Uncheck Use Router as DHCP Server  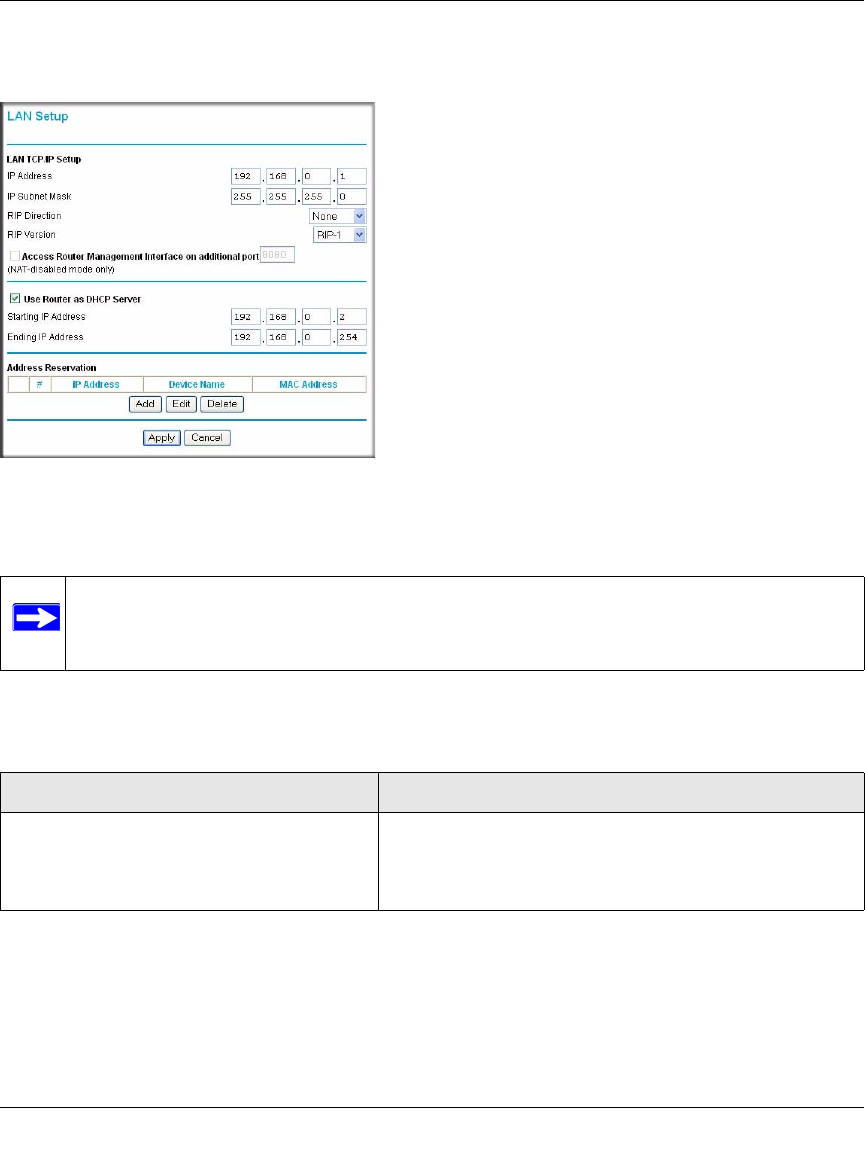(14, 298)
